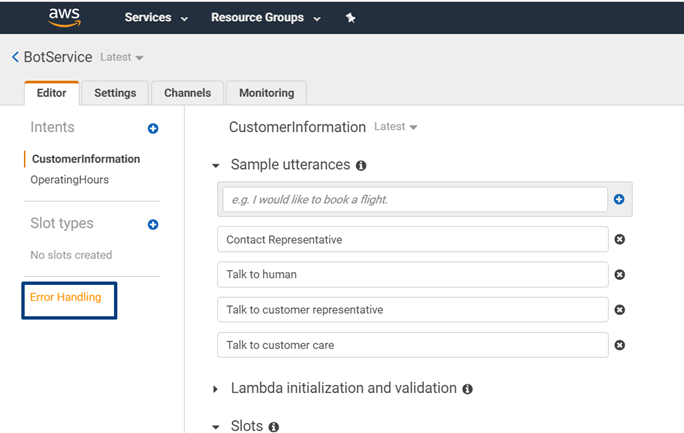Delete the 'Talk to customer care' utterance
Viewport: 684px width, 433px height.
click(619, 345)
